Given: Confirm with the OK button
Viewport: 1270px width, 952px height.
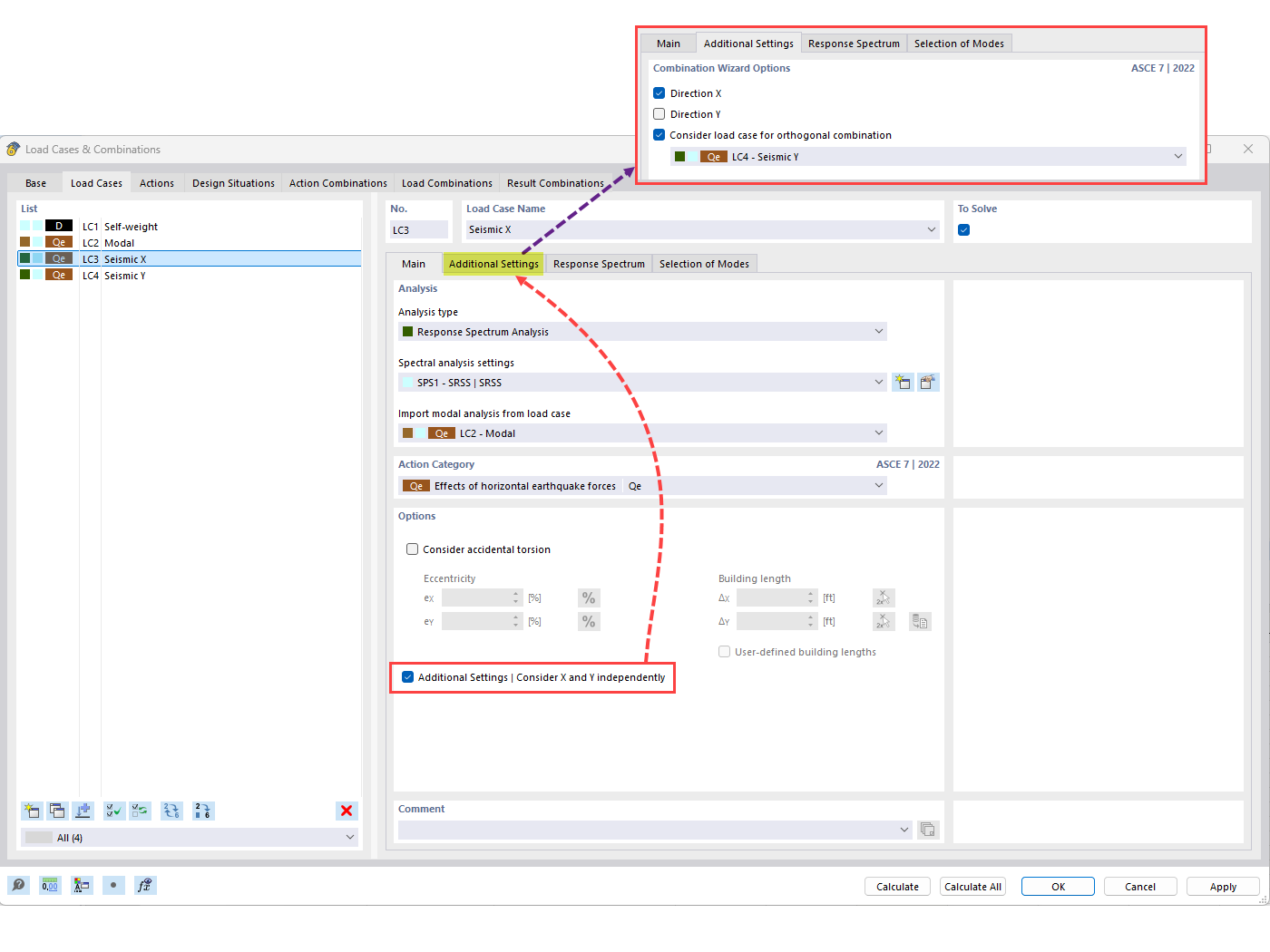Looking at the screenshot, I should point(1058,886).
